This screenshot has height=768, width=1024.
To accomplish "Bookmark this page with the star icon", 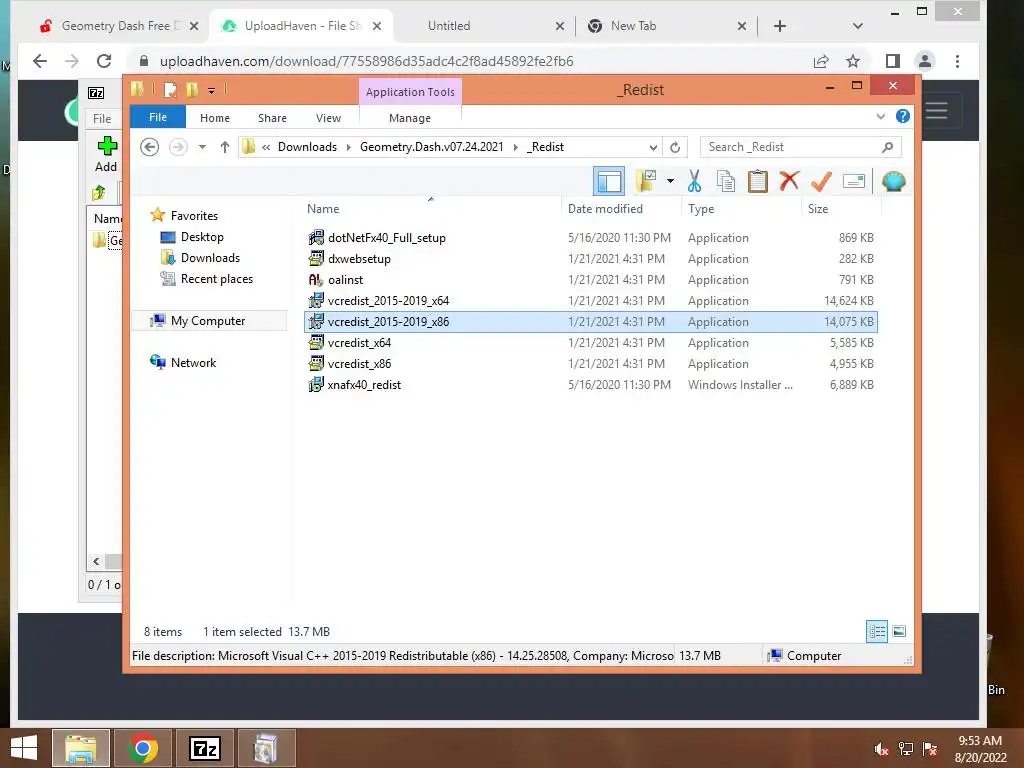I will click(853, 61).
